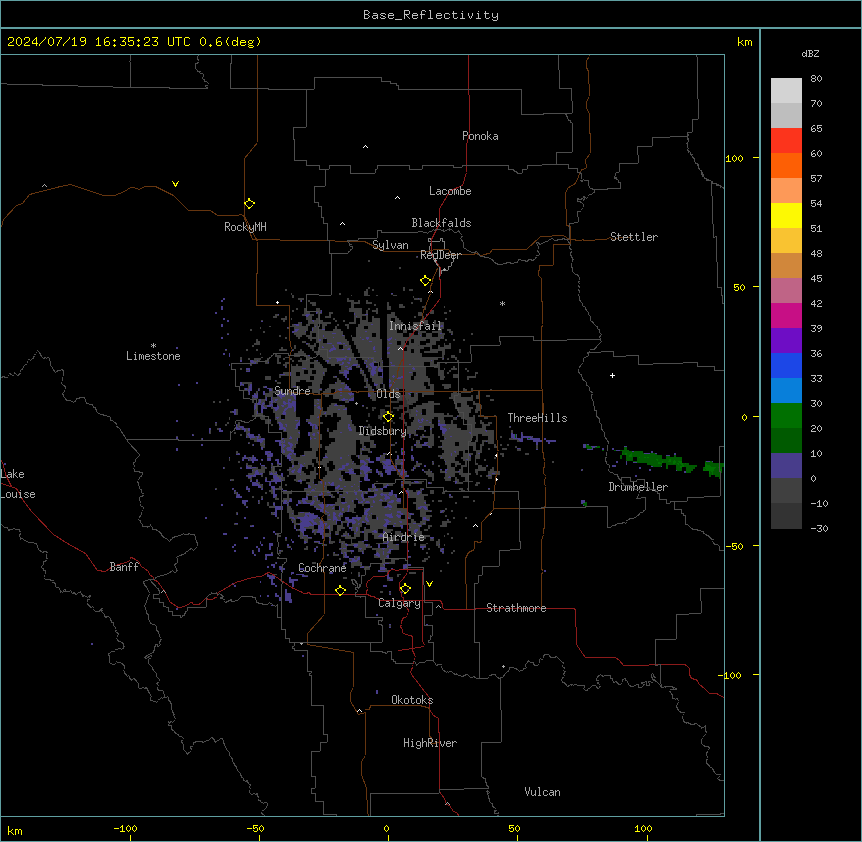Screen dimensions: 862x842
Task: Click the Strathmore city label
Action: pyautogui.click(x=516, y=608)
